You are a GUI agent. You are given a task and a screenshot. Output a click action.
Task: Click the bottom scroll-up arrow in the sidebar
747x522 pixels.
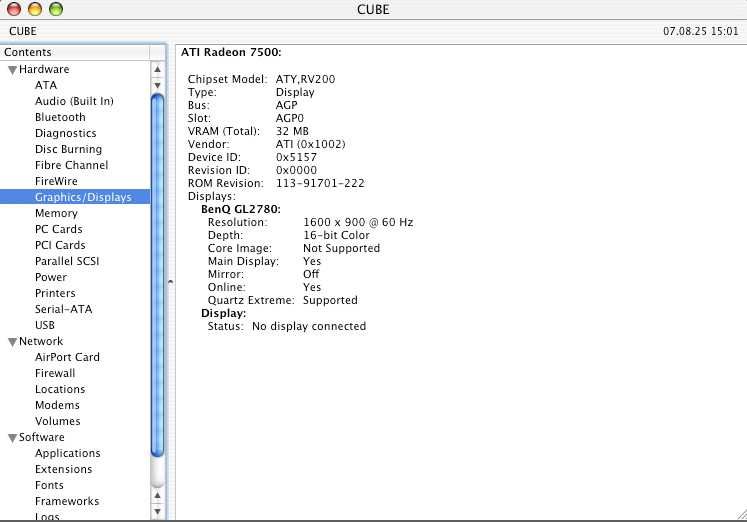coord(157,496)
